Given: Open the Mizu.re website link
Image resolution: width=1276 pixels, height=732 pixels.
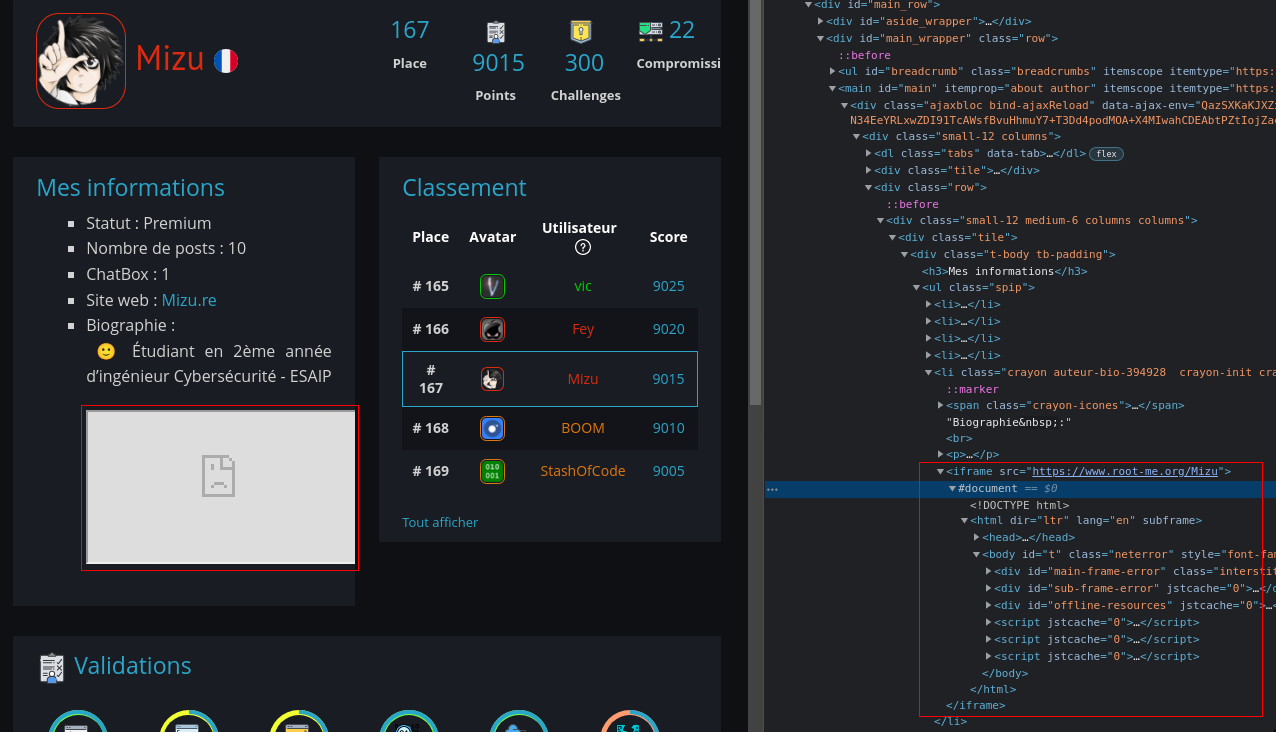Looking at the screenshot, I should [x=189, y=300].
